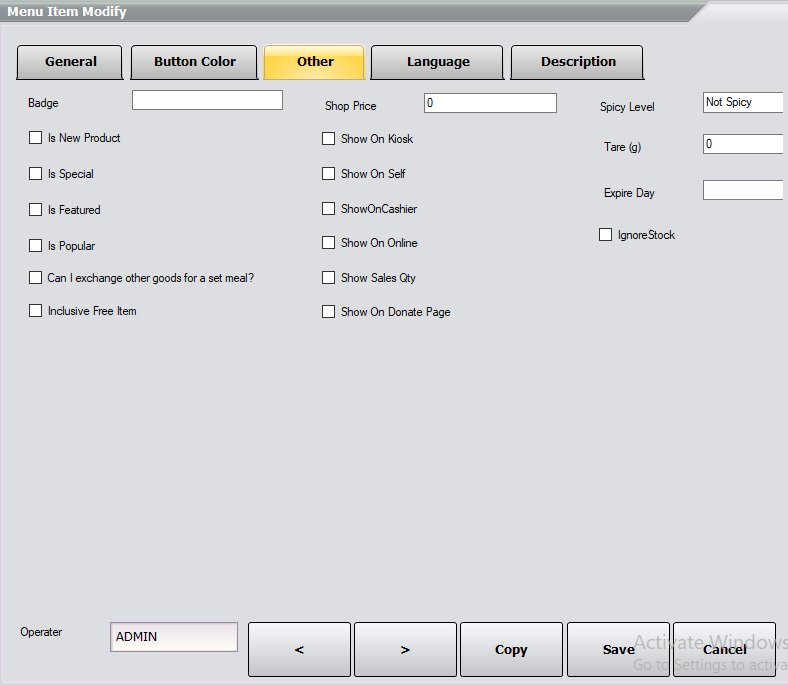Cancel the menu item modification
788x685 pixels.
tap(725, 649)
